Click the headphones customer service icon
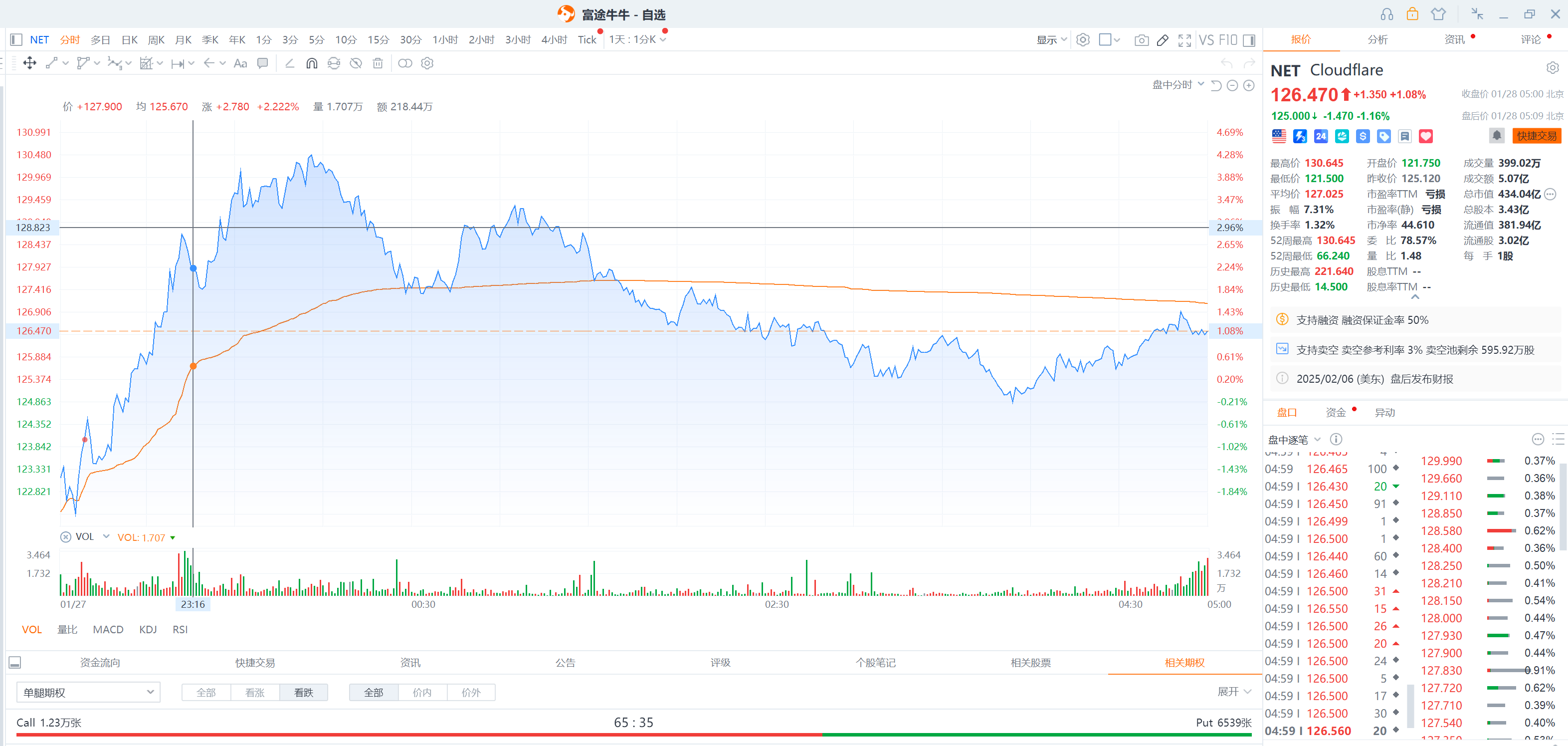The width and height of the screenshot is (1568, 746). coord(1387,14)
